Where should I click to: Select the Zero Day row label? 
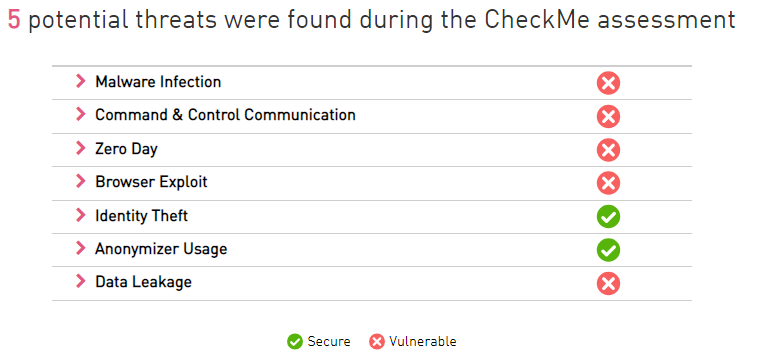pyautogui.click(x=126, y=149)
